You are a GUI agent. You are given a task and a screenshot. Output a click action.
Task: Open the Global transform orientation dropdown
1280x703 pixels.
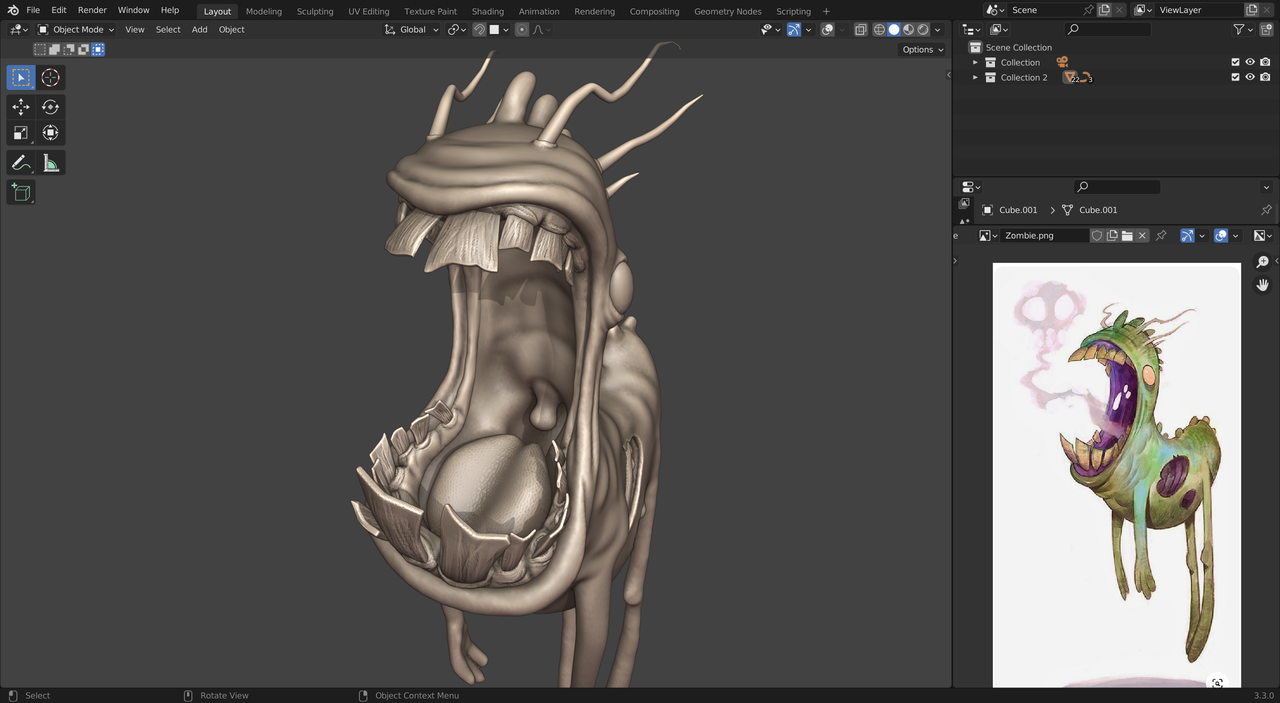[x=412, y=30]
